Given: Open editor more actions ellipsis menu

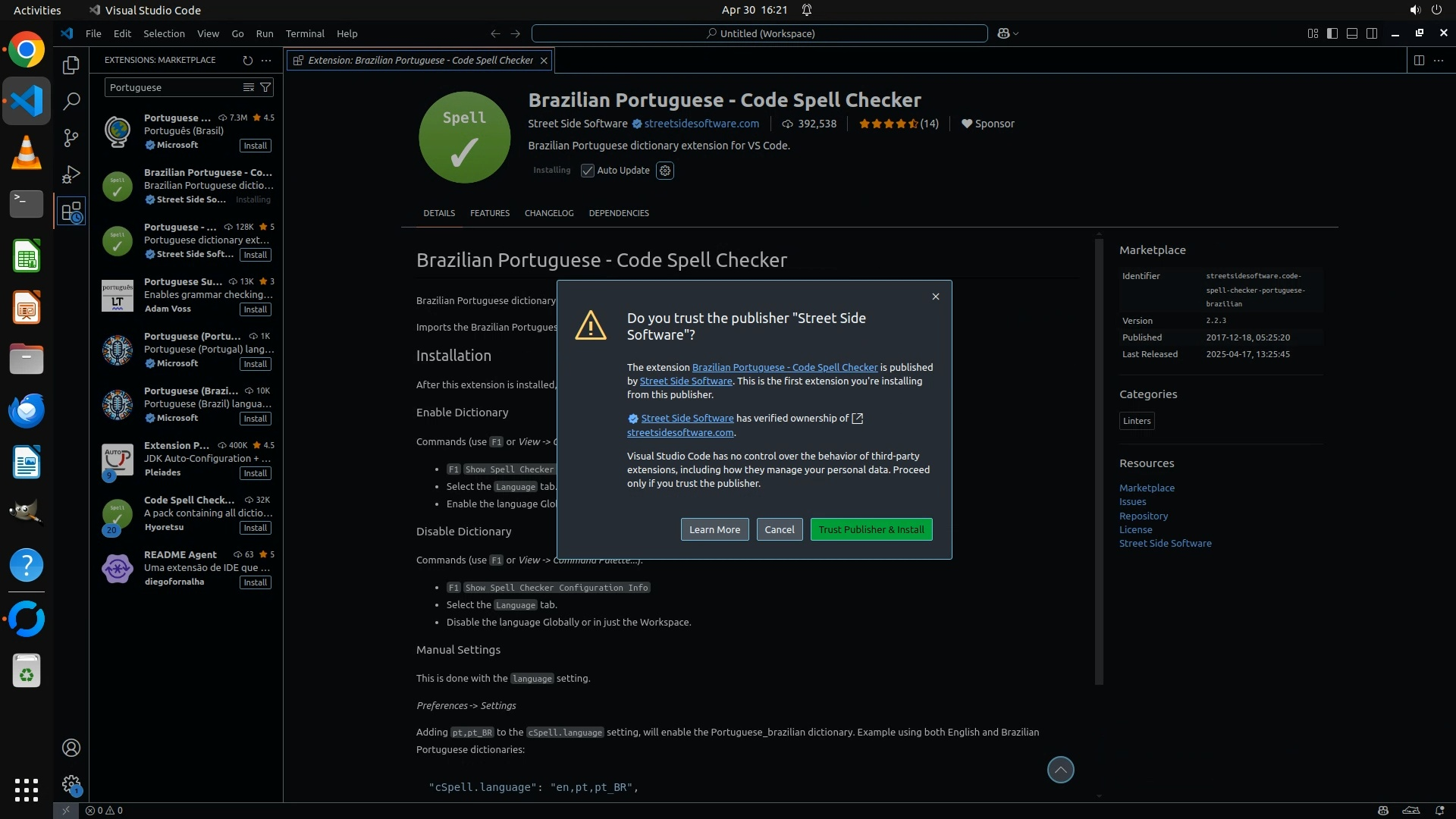Looking at the screenshot, I should [x=1439, y=60].
